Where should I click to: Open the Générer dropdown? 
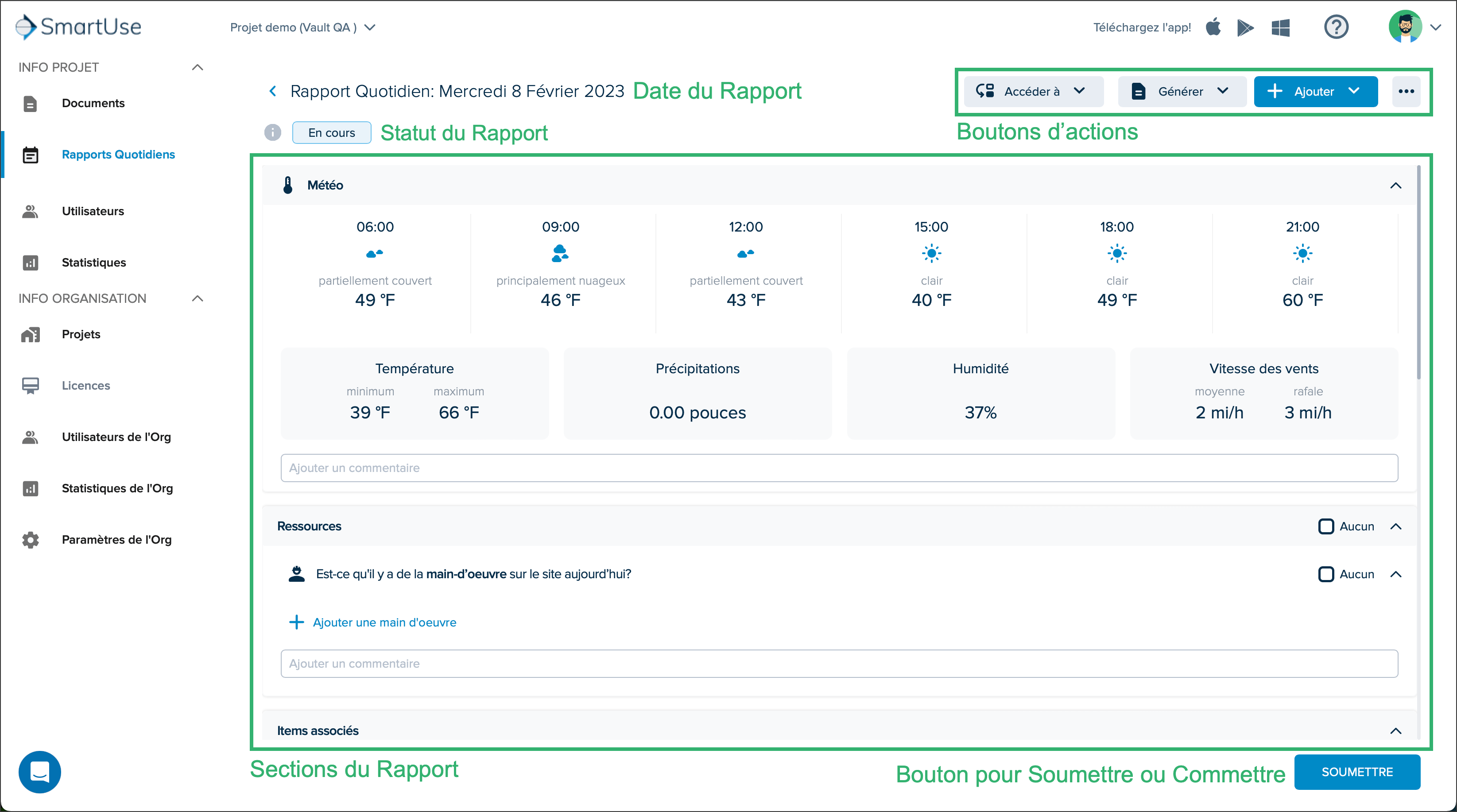point(1182,91)
